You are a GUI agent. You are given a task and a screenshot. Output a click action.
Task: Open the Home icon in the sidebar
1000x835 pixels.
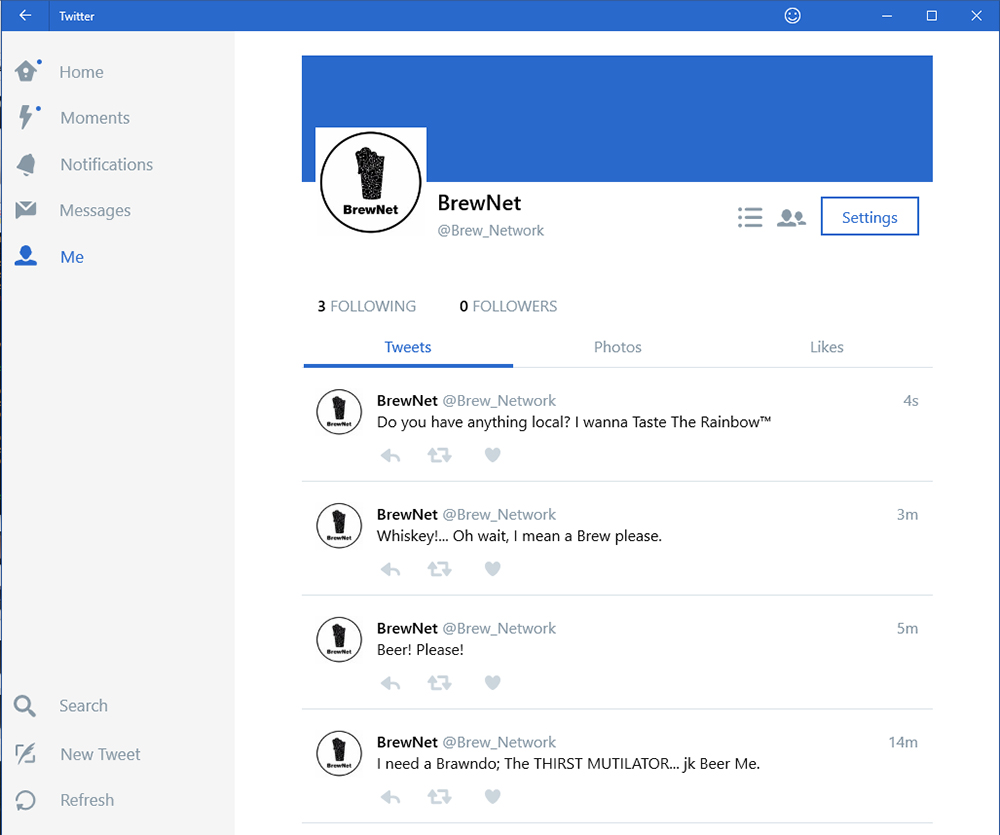pyautogui.click(x=27, y=71)
